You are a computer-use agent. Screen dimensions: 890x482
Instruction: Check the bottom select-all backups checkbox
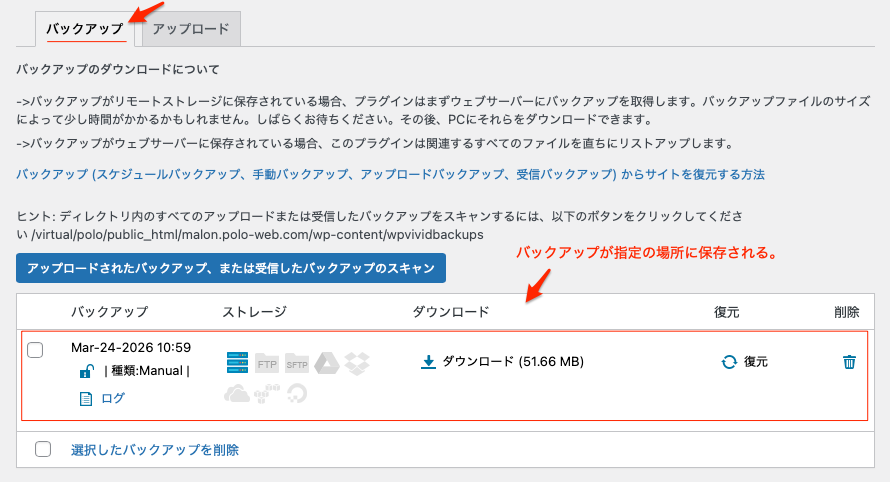click(x=43, y=449)
